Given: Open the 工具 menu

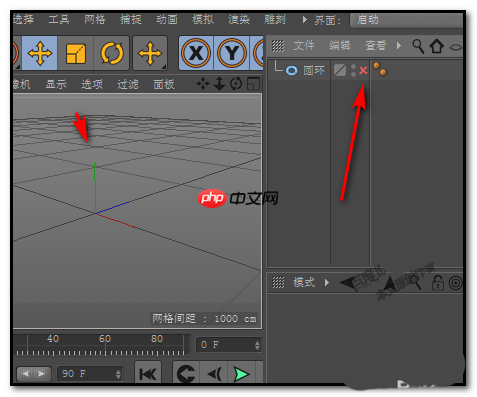Looking at the screenshot, I should (x=59, y=19).
